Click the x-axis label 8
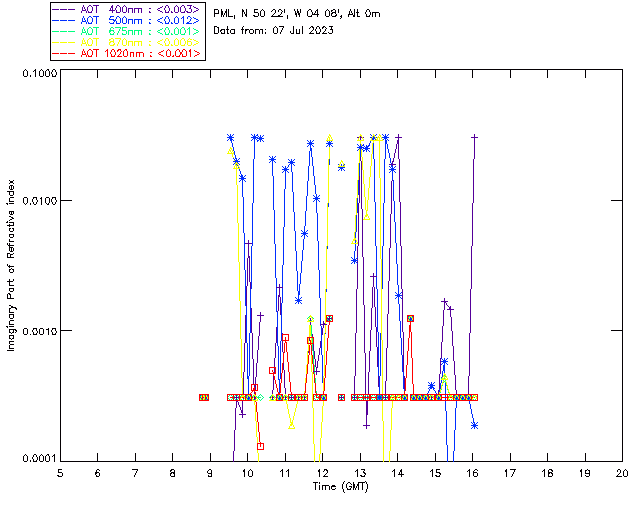640x512 pixels. pyautogui.click(x=172, y=473)
